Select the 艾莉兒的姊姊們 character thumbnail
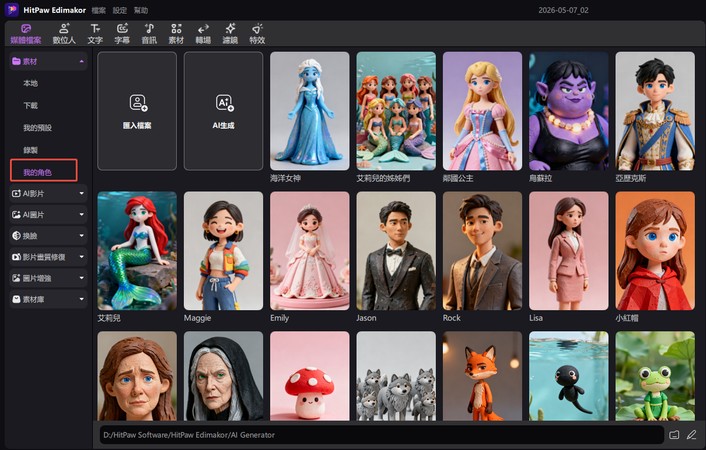 tap(396, 111)
